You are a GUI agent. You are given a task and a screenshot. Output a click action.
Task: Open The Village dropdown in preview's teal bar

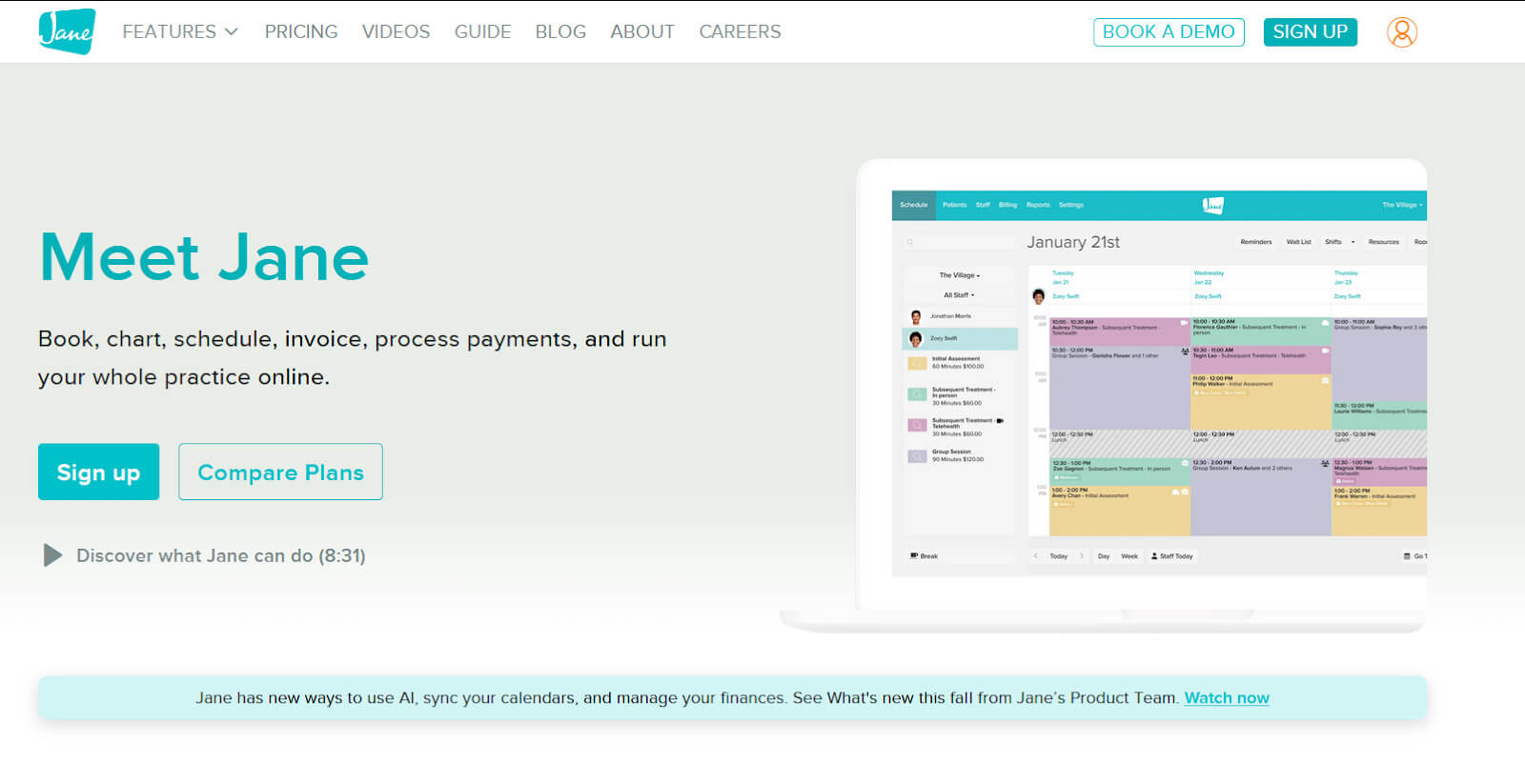1402,205
